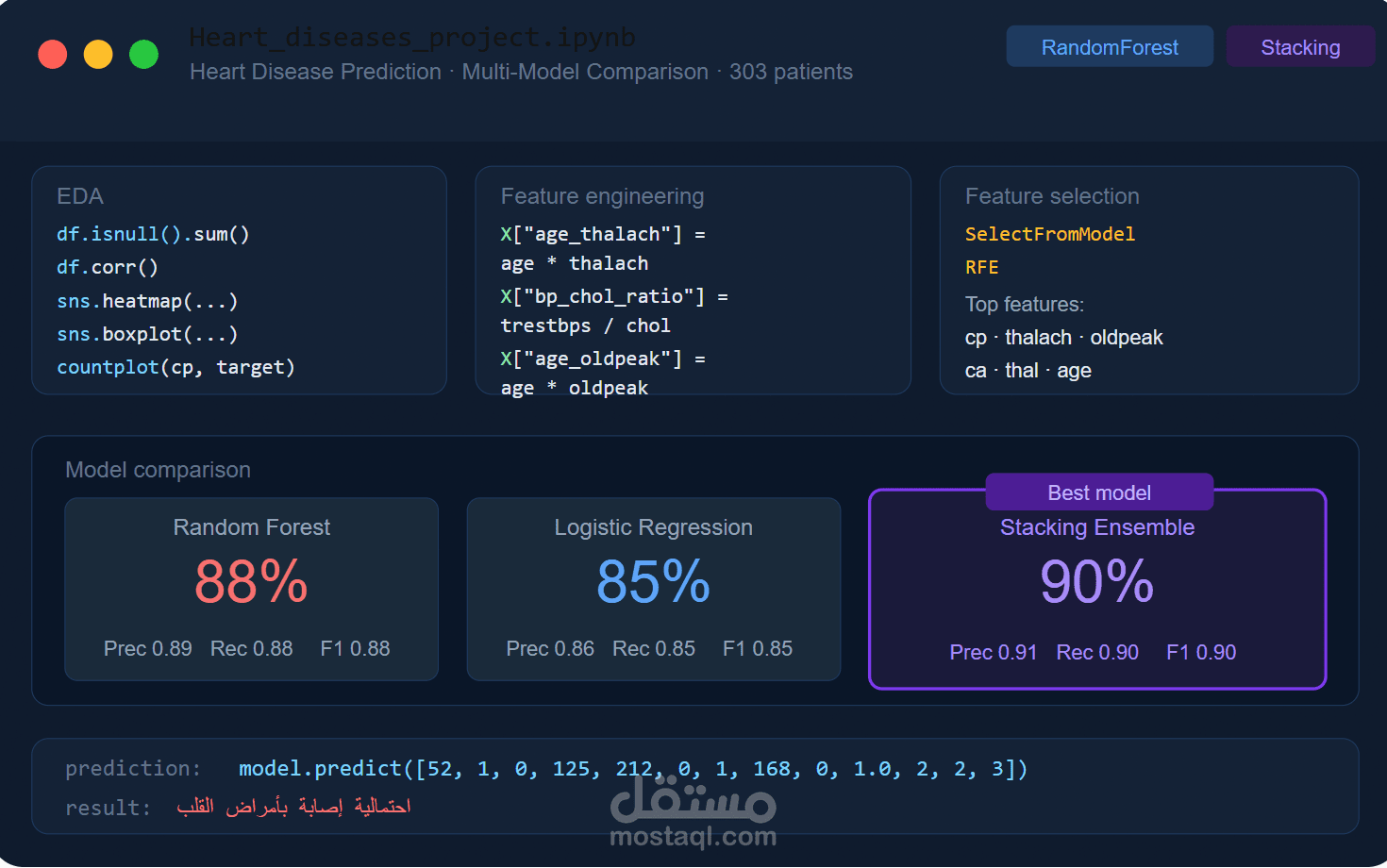Click the Model comparison heading

click(158, 470)
